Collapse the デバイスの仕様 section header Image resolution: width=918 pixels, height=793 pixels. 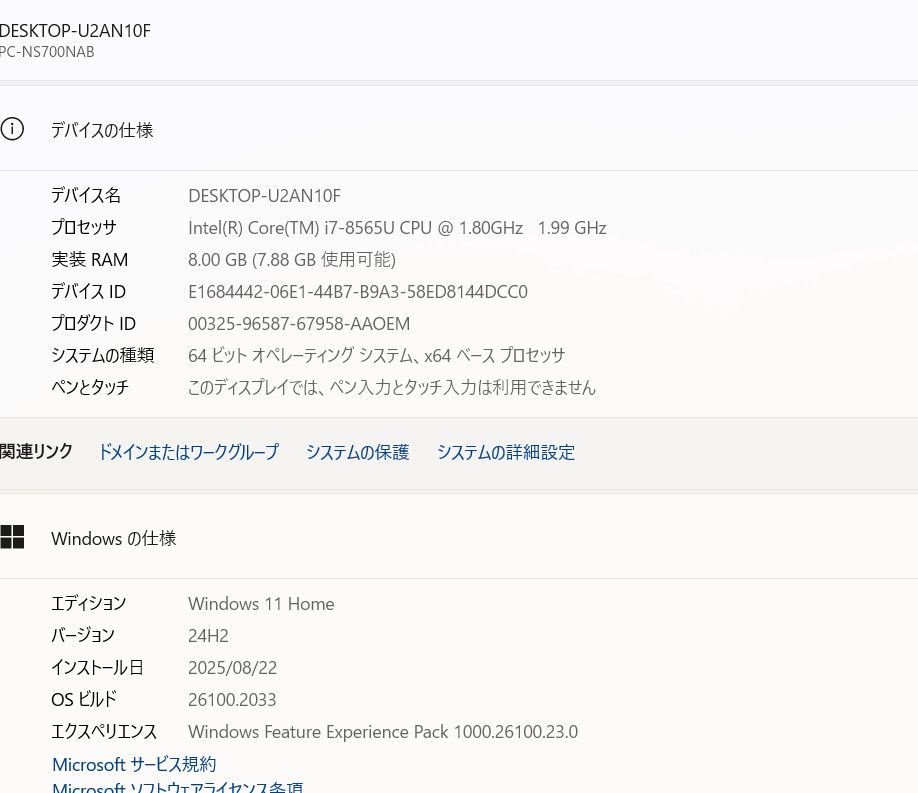click(459, 129)
